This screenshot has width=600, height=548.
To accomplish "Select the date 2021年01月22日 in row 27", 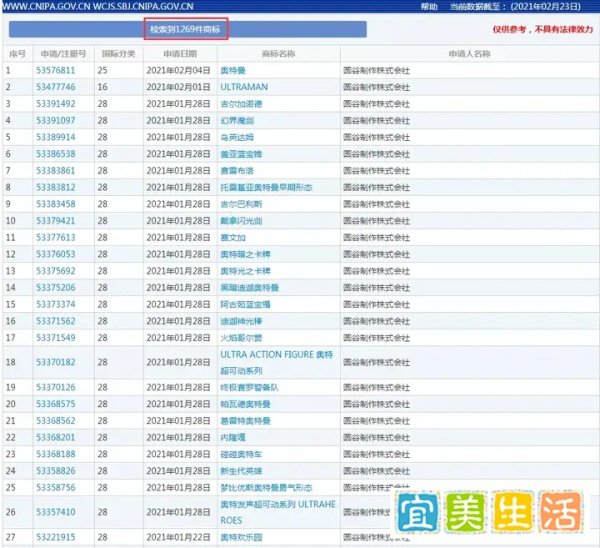I will point(178,537).
